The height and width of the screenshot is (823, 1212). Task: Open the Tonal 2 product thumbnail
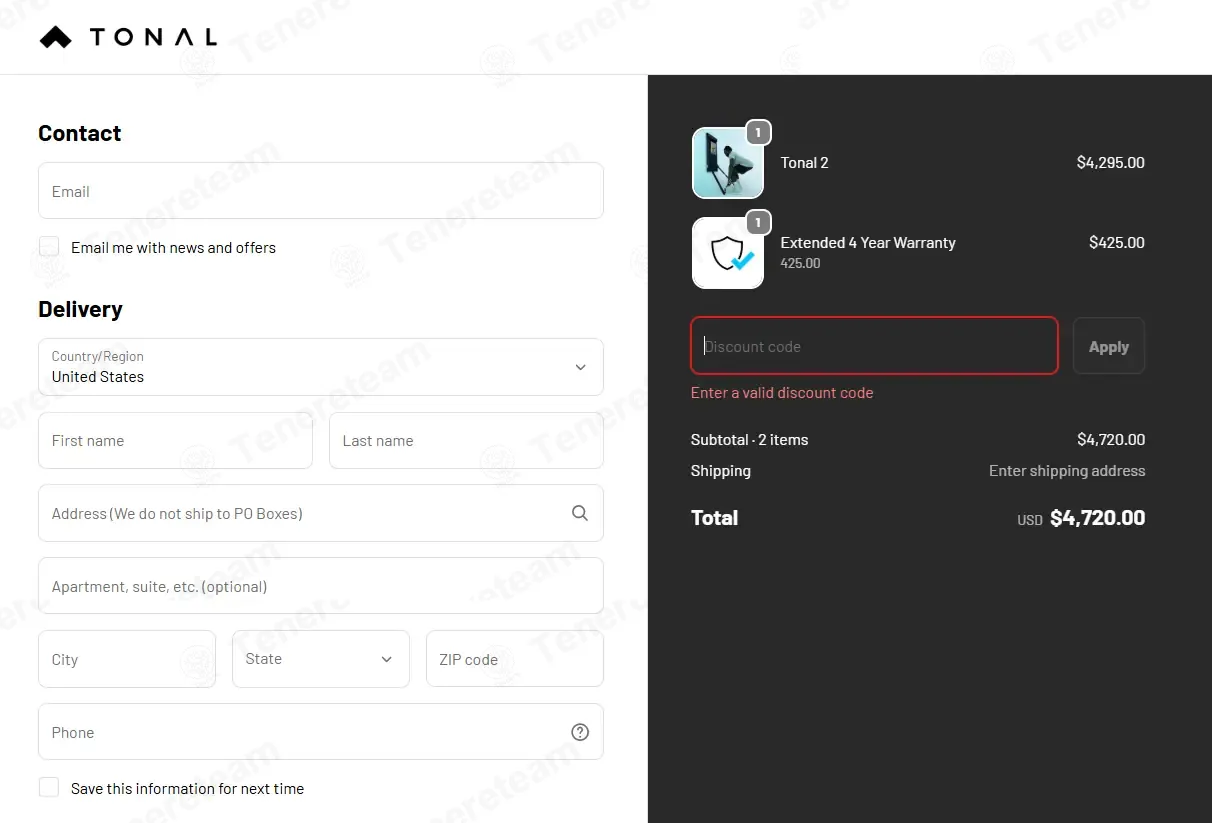tap(728, 163)
